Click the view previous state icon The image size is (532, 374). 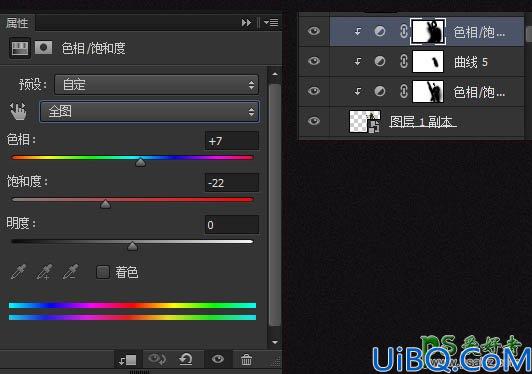click(x=157, y=359)
